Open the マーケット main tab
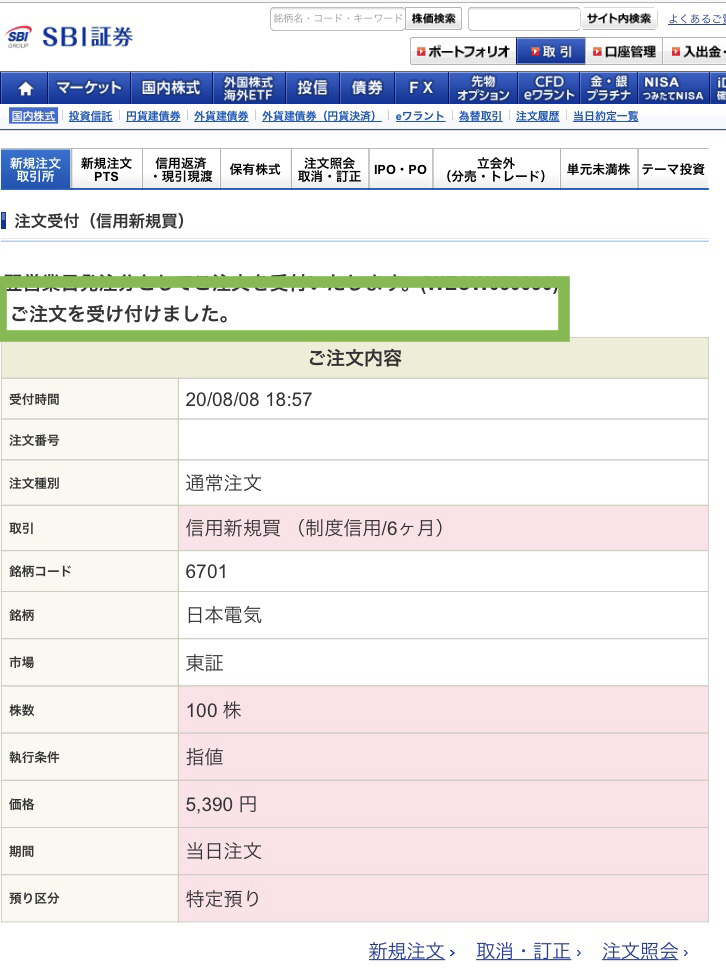This screenshot has height=978, width=726. point(89,88)
